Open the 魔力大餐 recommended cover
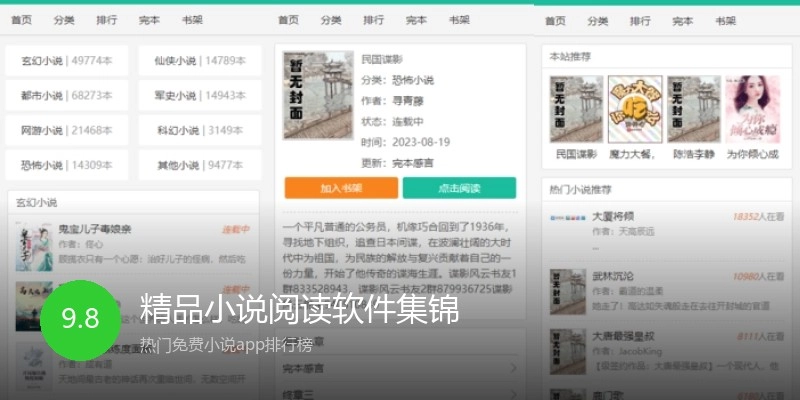Viewport: 800px width, 400px height. (635, 109)
